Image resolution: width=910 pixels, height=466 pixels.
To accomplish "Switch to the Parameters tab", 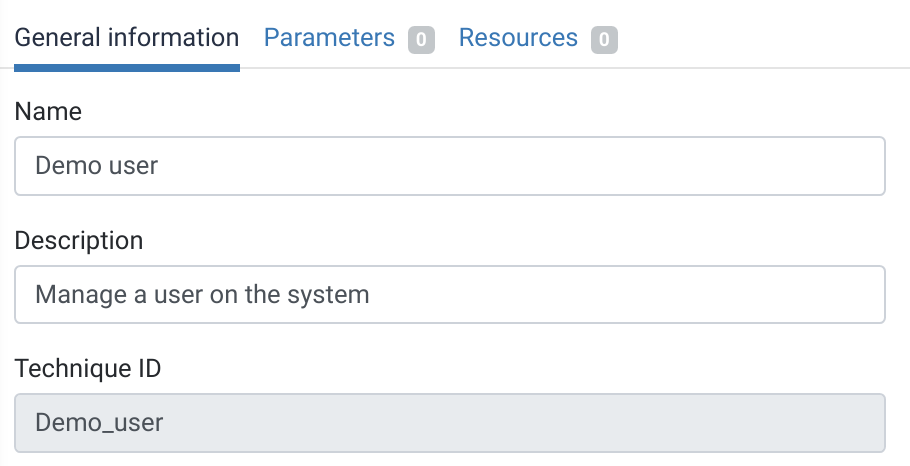I will [329, 38].
